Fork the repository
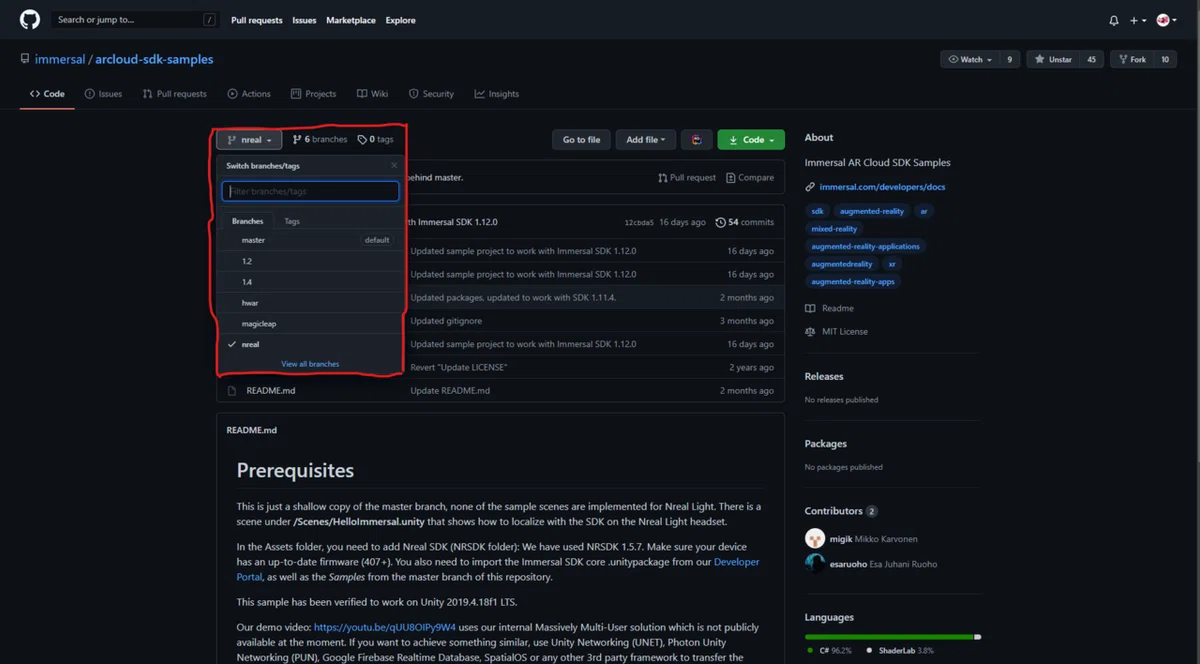Image resolution: width=1200 pixels, height=664 pixels. click(x=1132, y=60)
